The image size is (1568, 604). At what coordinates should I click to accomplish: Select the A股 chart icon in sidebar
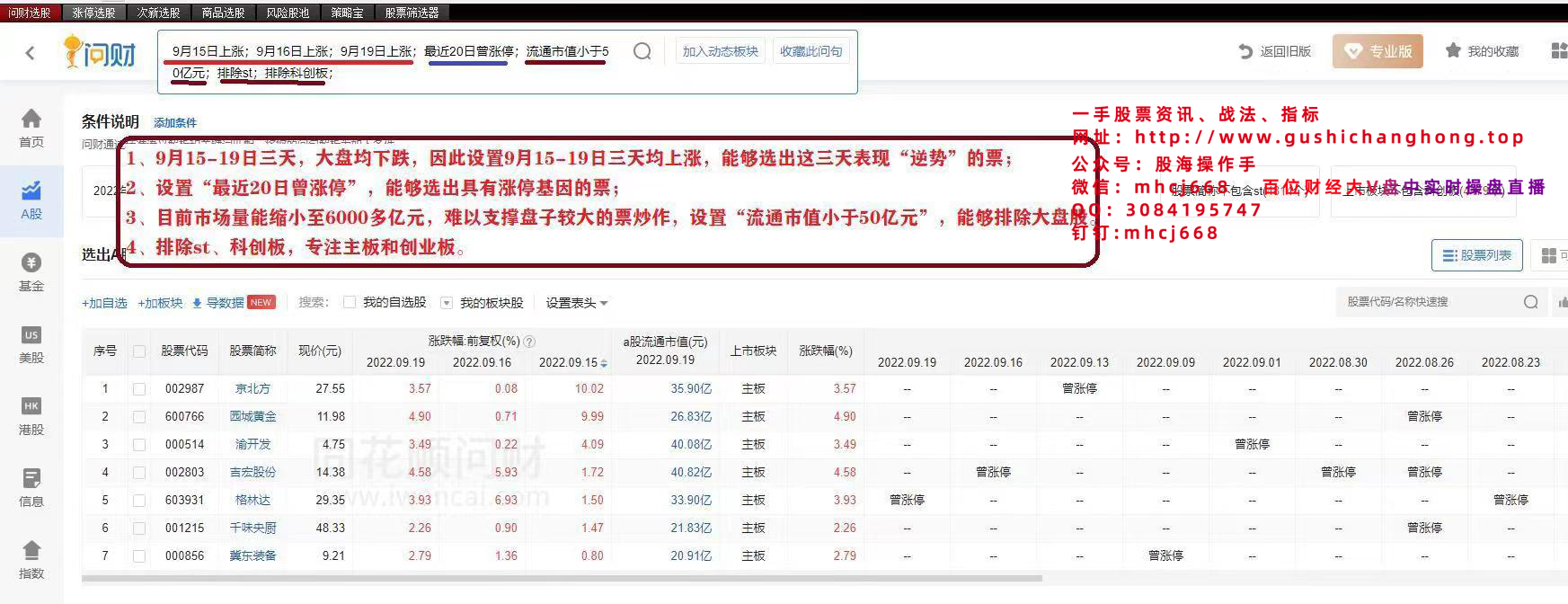tap(31, 190)
